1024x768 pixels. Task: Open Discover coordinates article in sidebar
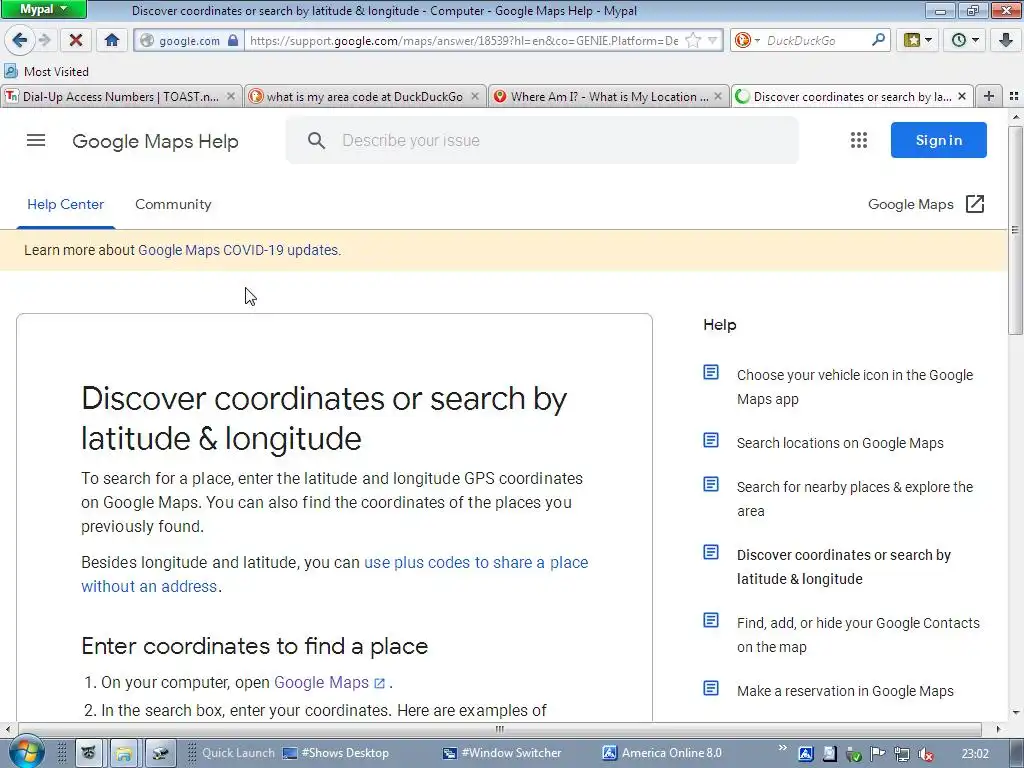pyautogui.click(x=844, y=567)
